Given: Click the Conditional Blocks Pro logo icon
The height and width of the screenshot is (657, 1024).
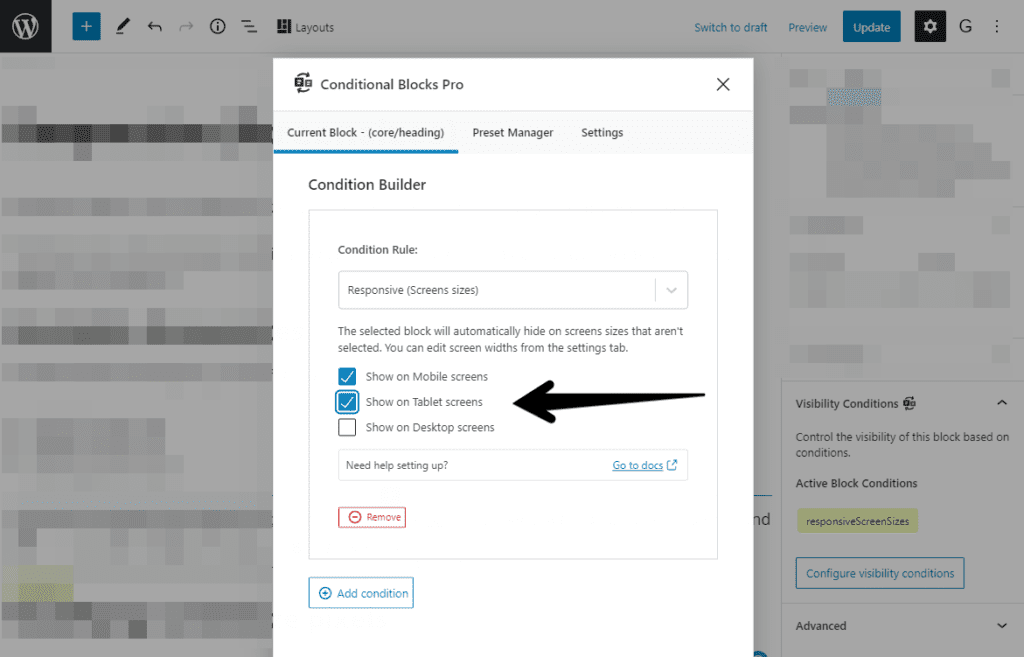Looking at the screenshot, I should pos(303,83).
